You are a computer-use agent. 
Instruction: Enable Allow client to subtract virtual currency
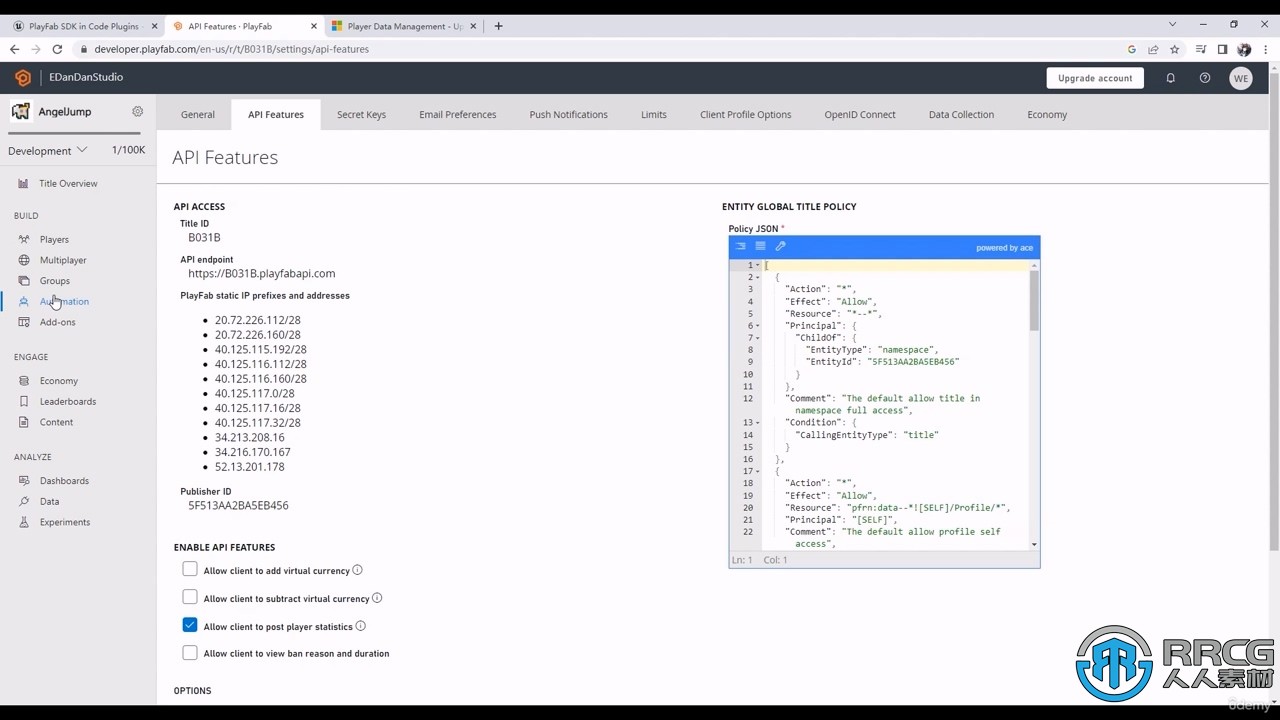pos(190,597)
